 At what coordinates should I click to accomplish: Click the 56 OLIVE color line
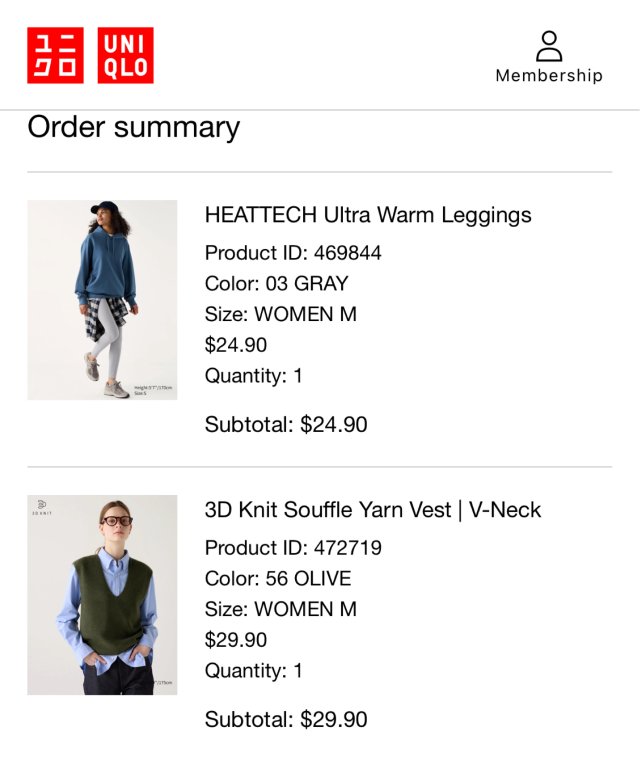[x=278, y=579]
